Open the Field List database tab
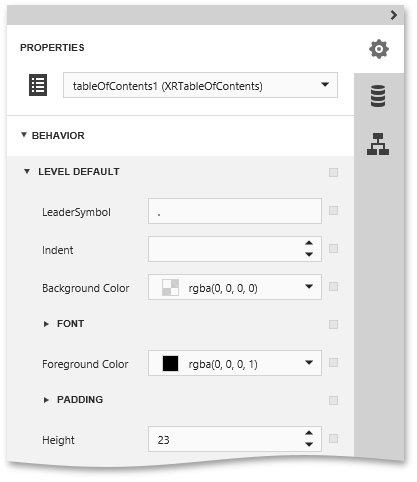This screenshot has height=482, width=417. (378, 96)
